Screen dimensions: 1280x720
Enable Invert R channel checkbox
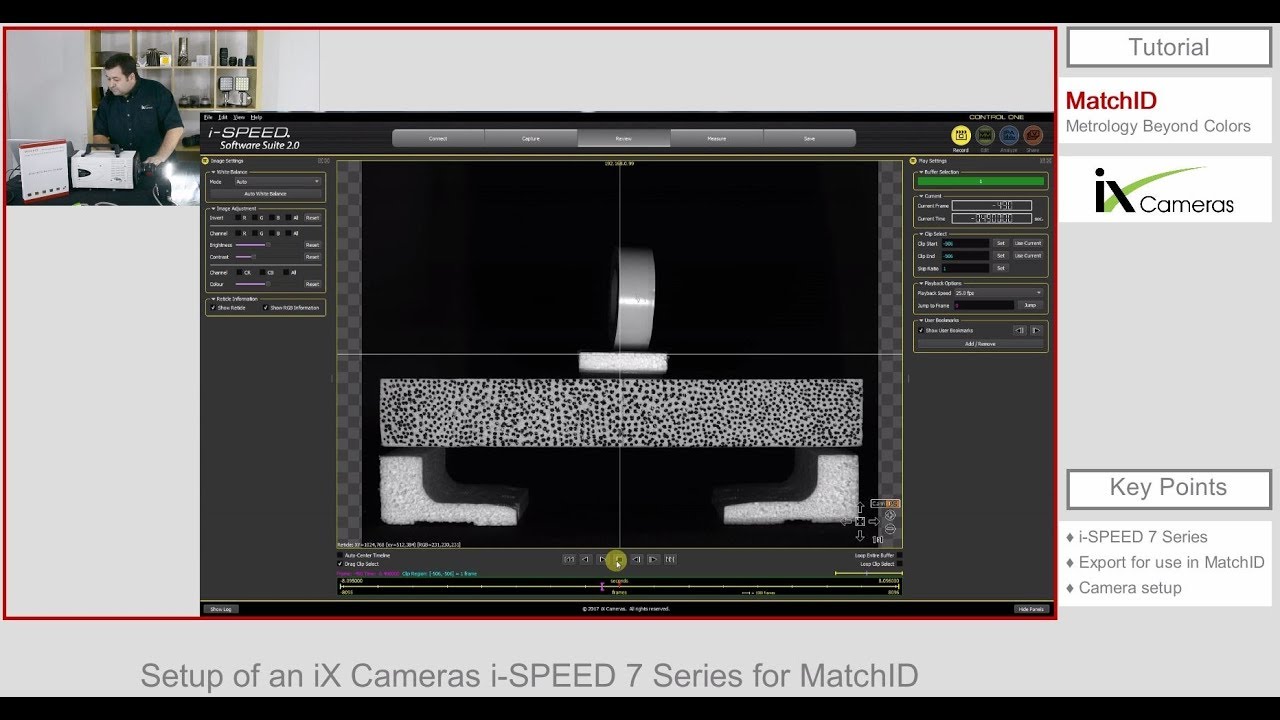coord(238,217)
